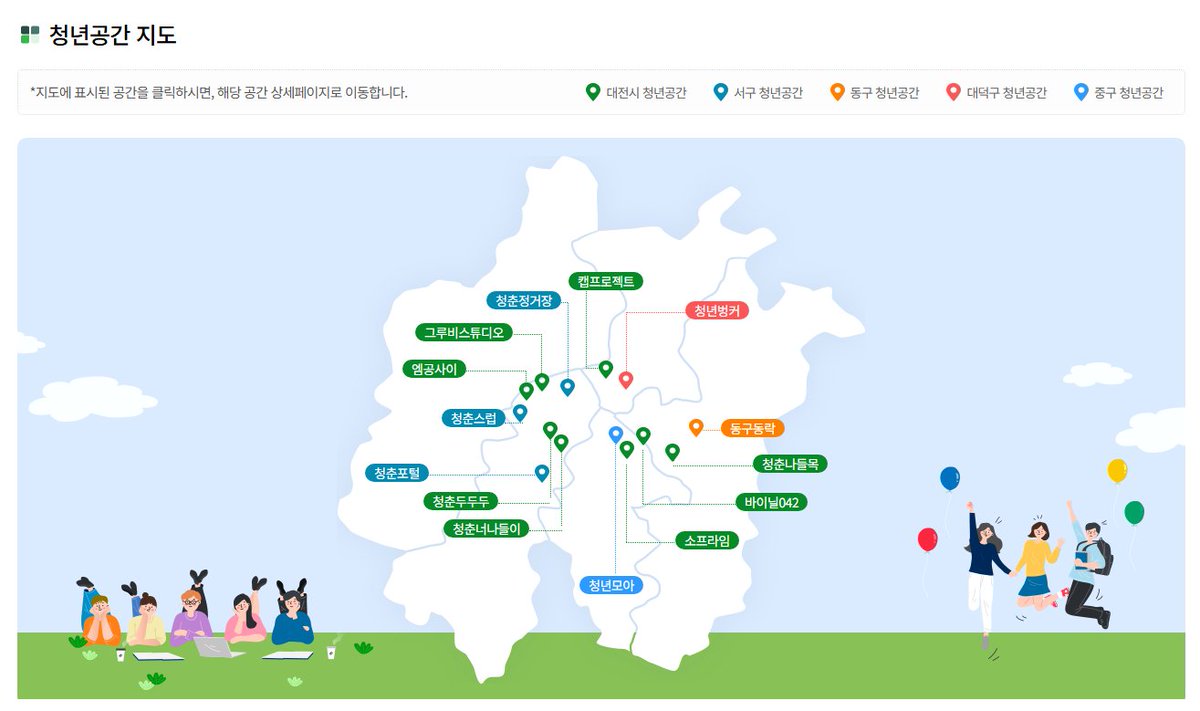Open the 청년모아 light blue label
The image size is (1200, 711).
pos(611,586)
